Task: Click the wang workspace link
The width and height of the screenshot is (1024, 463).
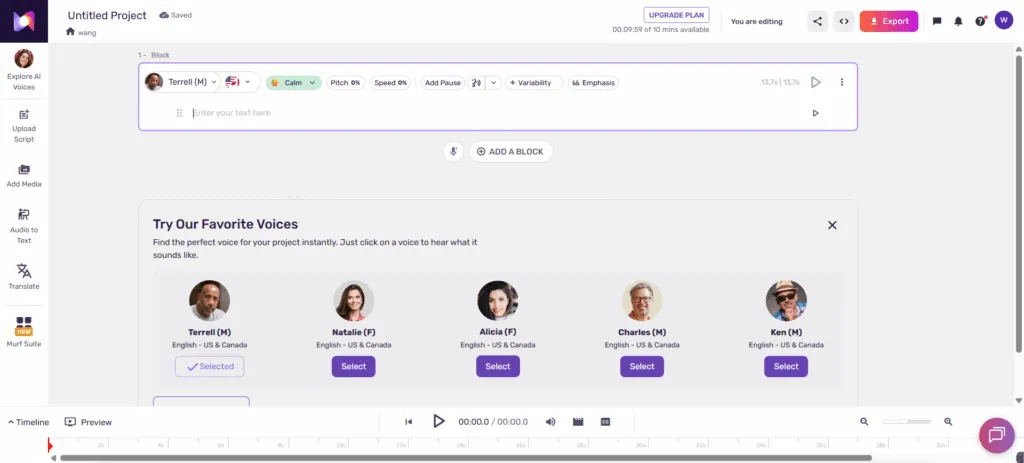Action: point(87,33)
